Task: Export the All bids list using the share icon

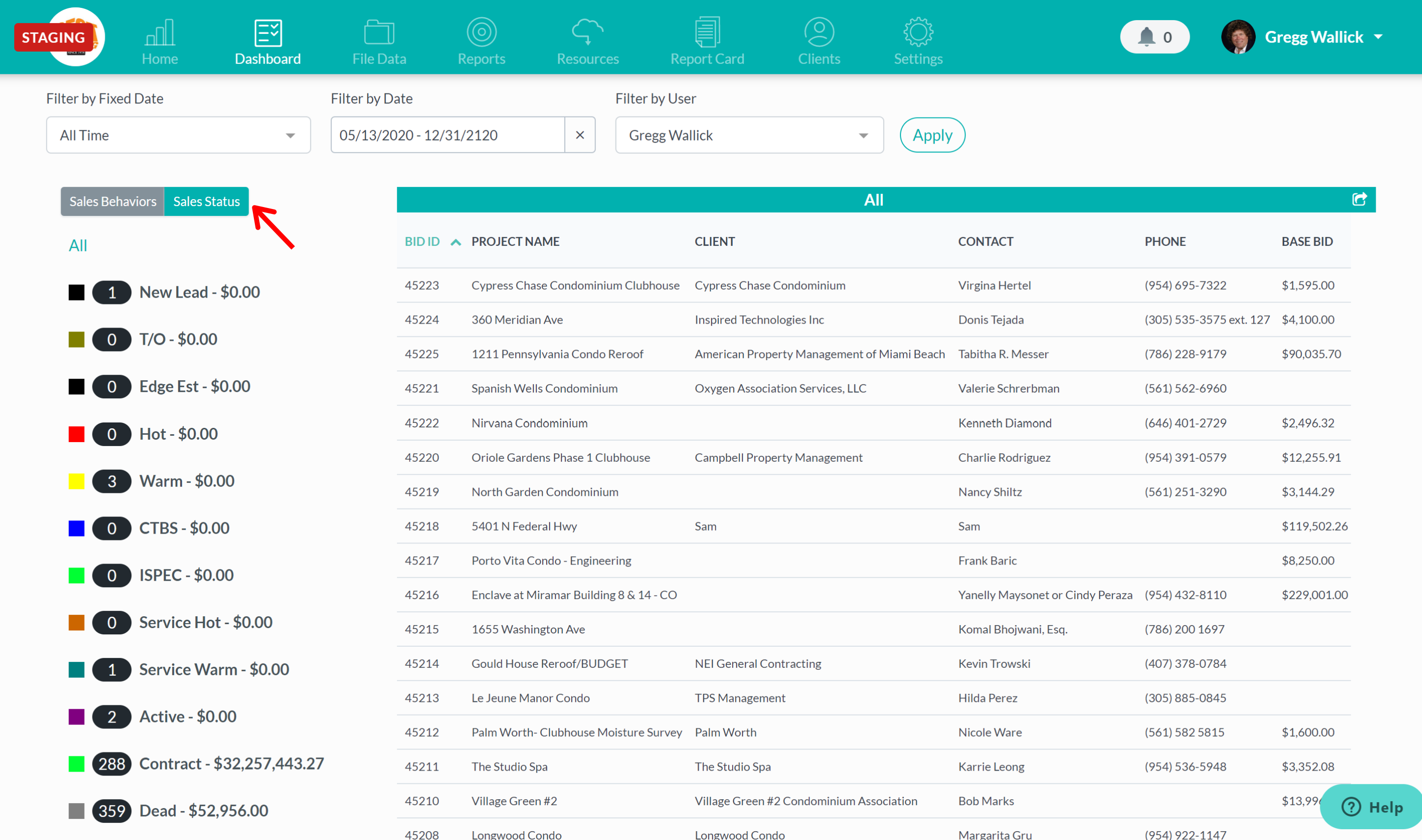Action: (x=1360, y=199)
